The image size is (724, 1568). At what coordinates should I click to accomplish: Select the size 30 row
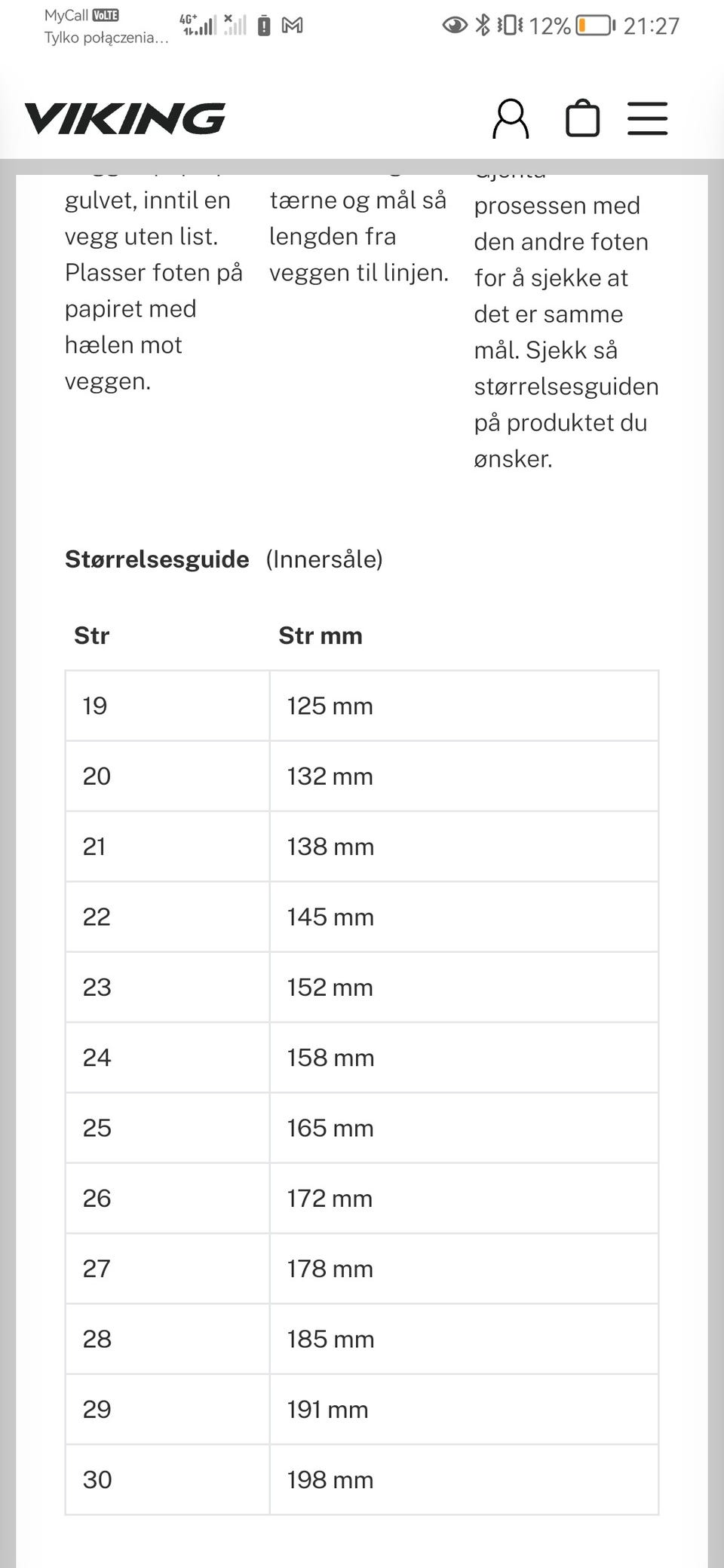click(362, 1479)
